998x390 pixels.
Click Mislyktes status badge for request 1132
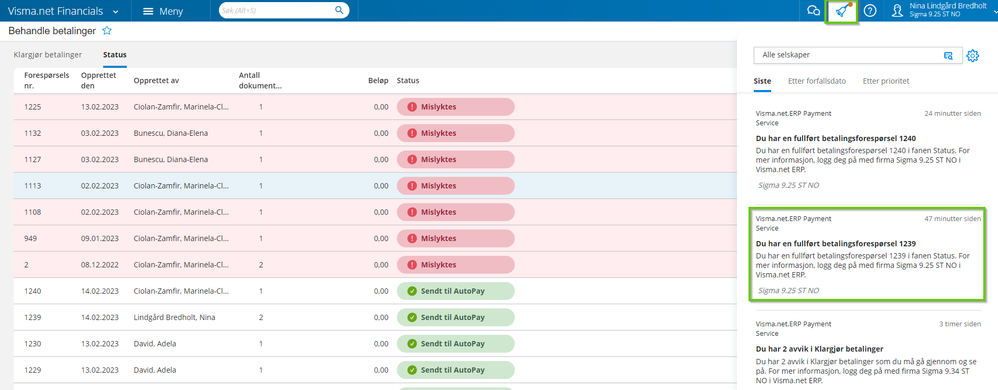pos(456,133)
